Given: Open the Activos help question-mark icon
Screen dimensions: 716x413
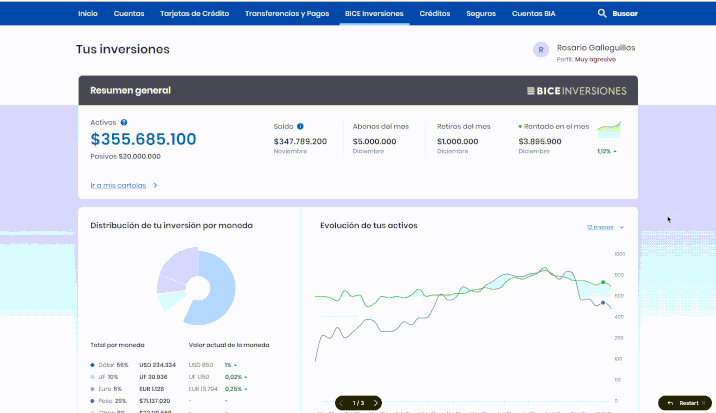Looking at the screenshot, I should point(124,122).
